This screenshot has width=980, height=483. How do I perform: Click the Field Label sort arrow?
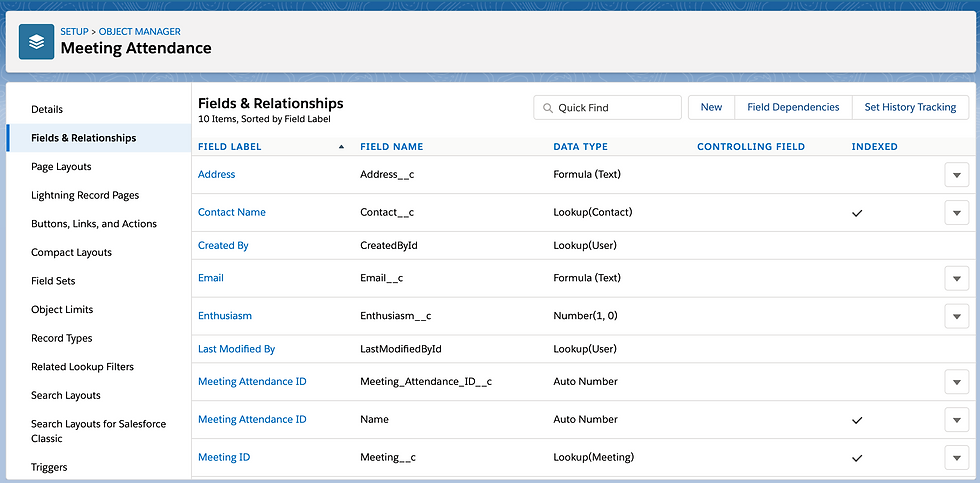(341, 147)
